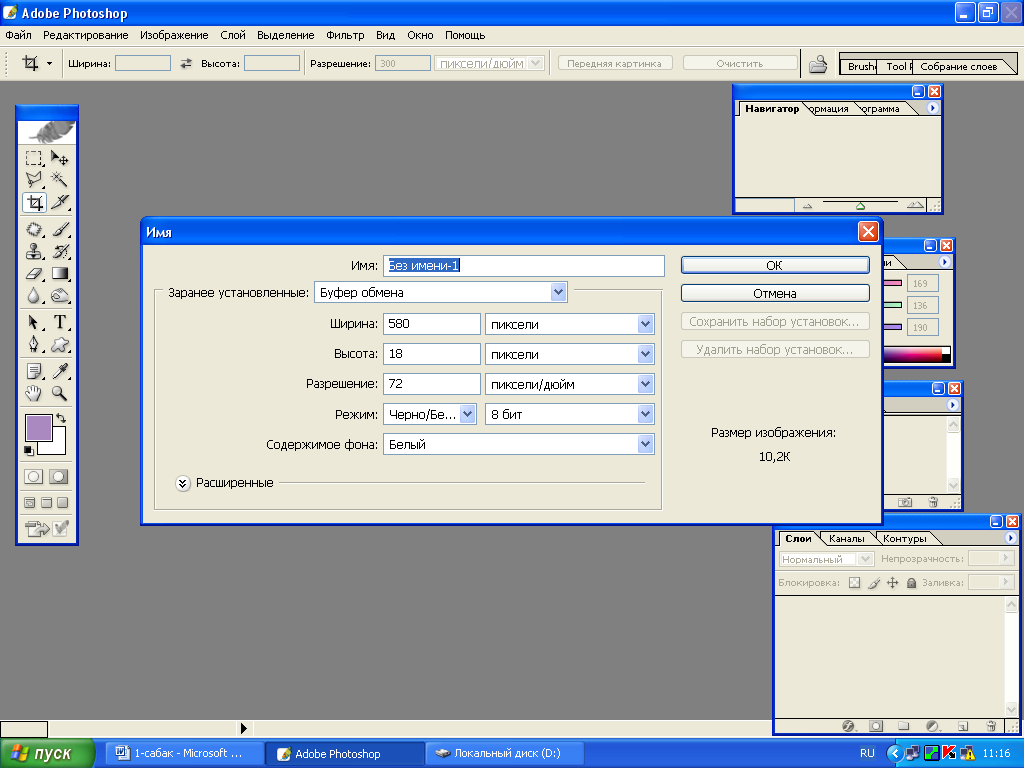Viewport: 1024px width, 768px height.
Task: Toggle lock all in Layers panel
Action: pos(912,583)
